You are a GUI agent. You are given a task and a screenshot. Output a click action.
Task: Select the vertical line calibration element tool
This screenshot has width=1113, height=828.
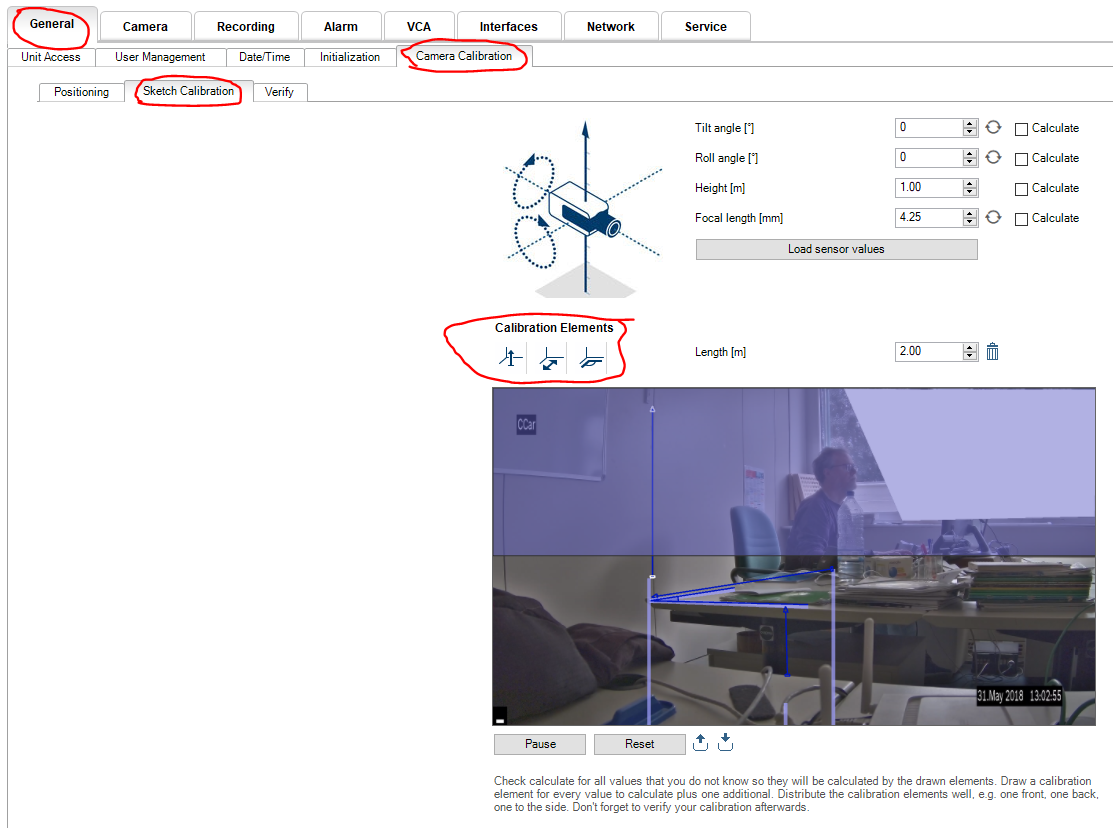click(511, 357)
